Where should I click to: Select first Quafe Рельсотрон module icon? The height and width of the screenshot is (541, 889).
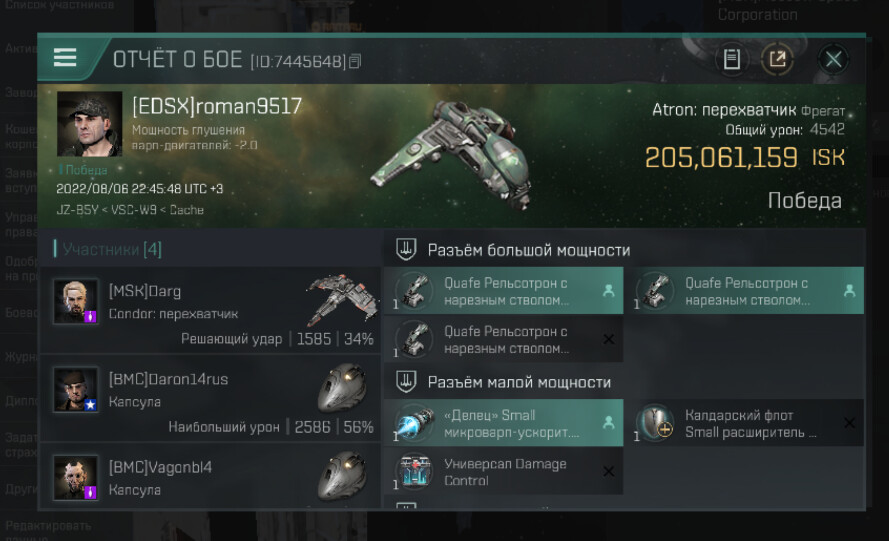pos(414,291)
